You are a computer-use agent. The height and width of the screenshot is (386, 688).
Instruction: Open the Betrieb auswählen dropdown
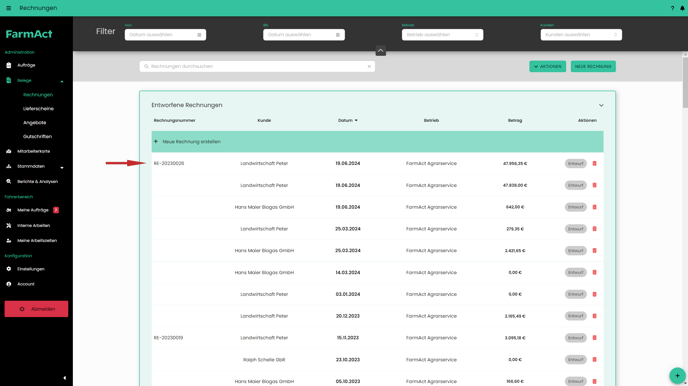[x=442, y=35]
